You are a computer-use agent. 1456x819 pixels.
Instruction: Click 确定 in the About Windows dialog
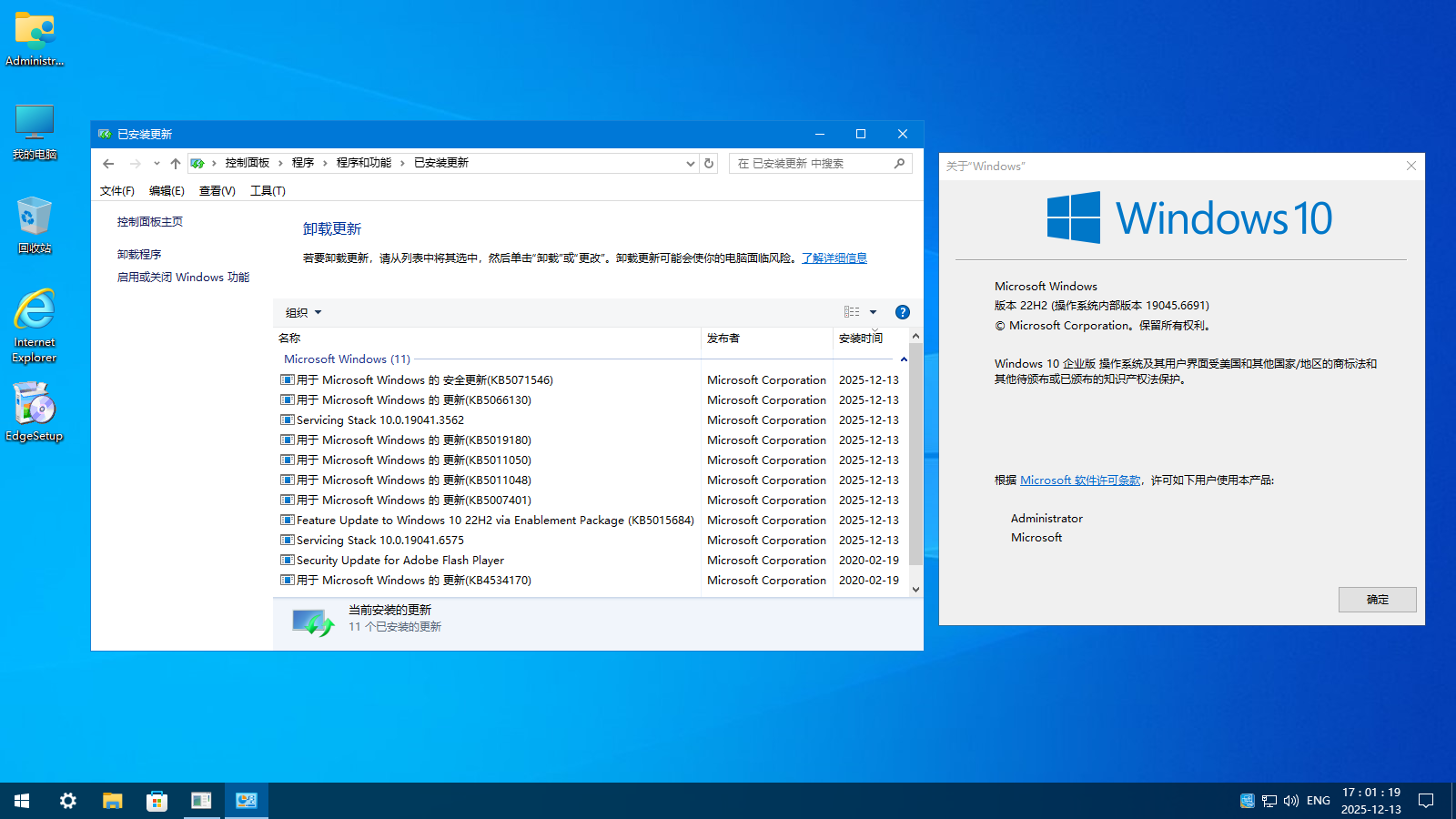pos(1378,600)
